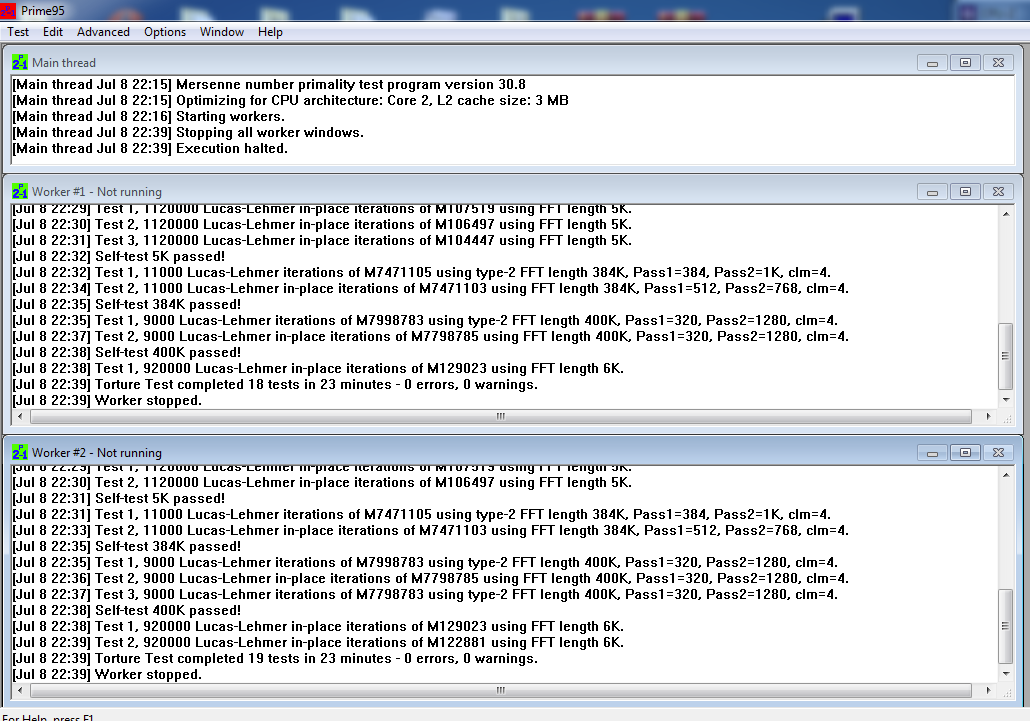The width and height of the screenshot is (1030, 721).
Task: Click Worker #1 scroll left arrow
Action: (x=20, y=416)
